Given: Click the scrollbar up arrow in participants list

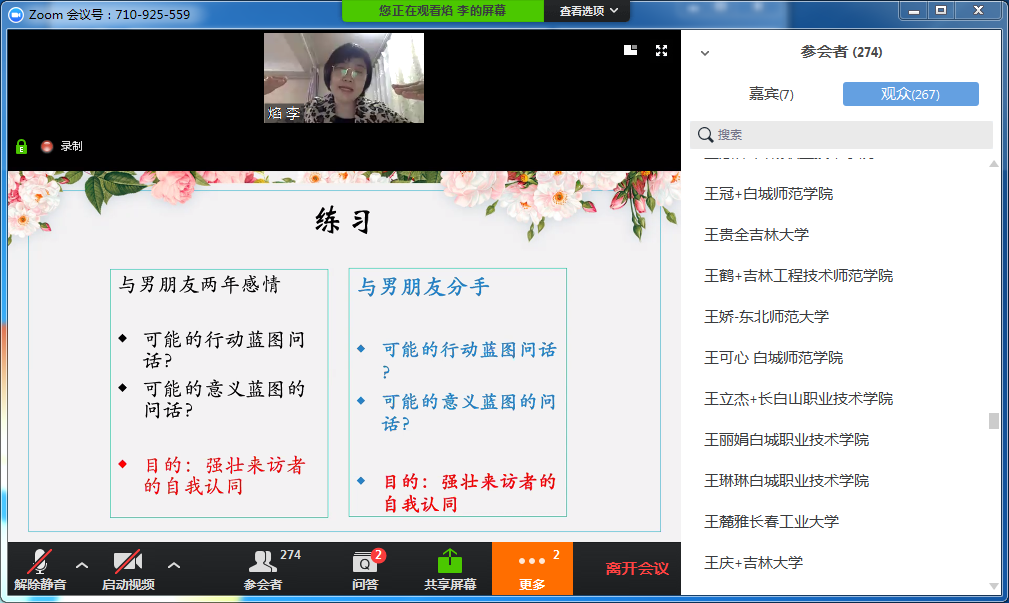Looking at the screenshot, I should [994, 164].
